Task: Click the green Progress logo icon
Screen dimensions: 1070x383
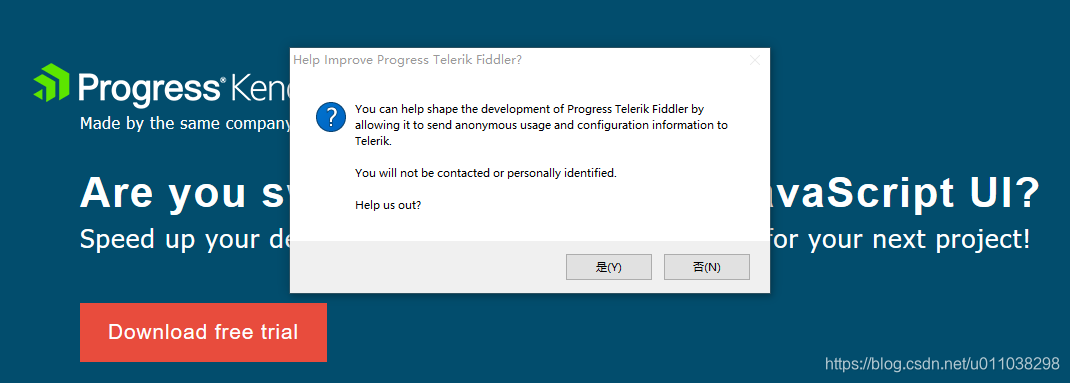Action: tap(51, 82)
